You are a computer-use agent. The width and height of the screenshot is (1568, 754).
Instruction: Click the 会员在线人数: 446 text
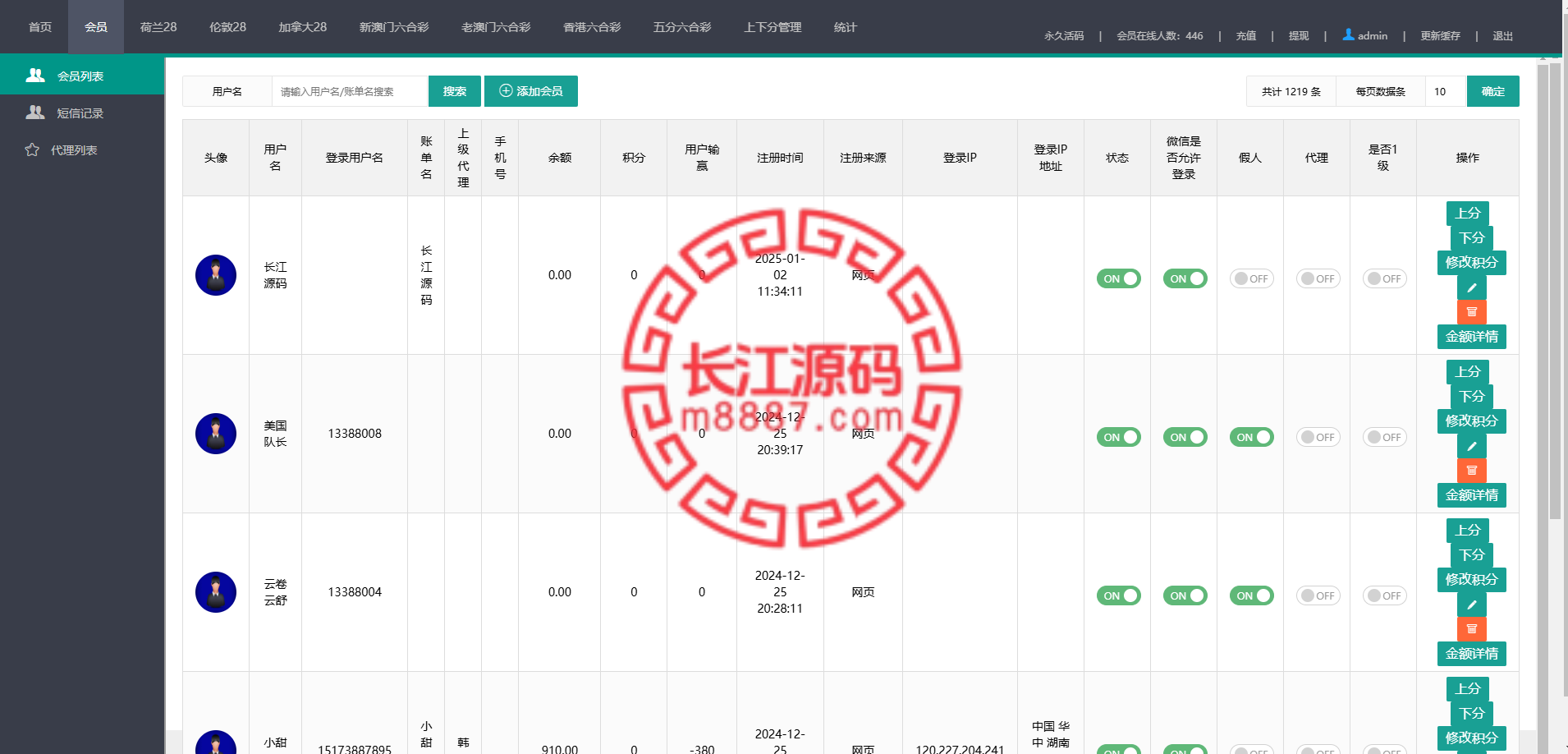1160,36
